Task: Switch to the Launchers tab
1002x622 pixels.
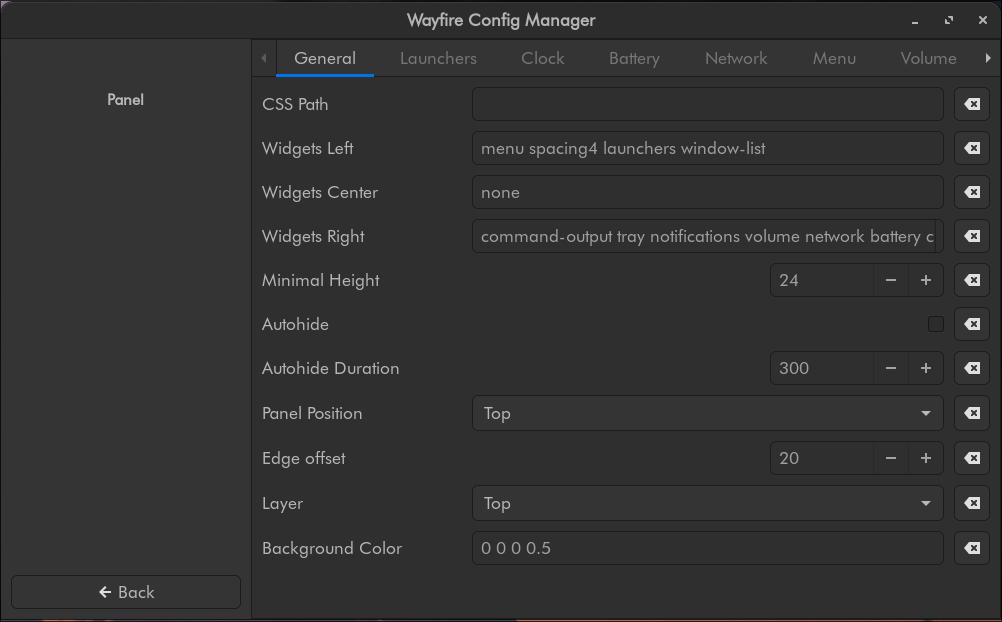Action: pyautogui.click(x=438, y=58)
